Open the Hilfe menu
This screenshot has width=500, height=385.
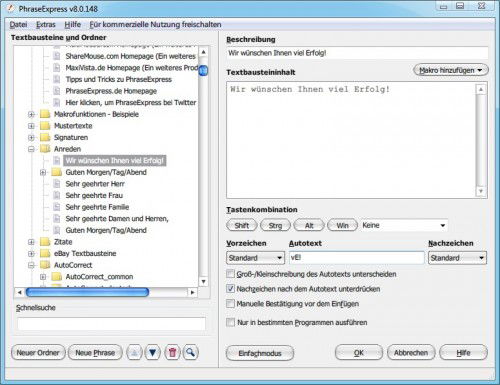pos(72,25)
